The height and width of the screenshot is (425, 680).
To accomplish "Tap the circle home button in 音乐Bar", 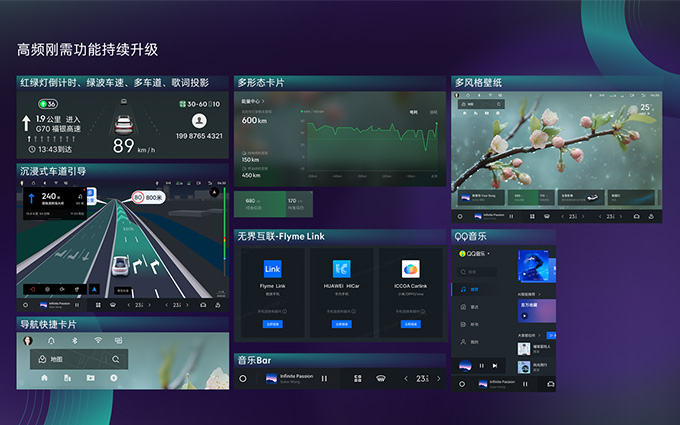I will [243, 379].
